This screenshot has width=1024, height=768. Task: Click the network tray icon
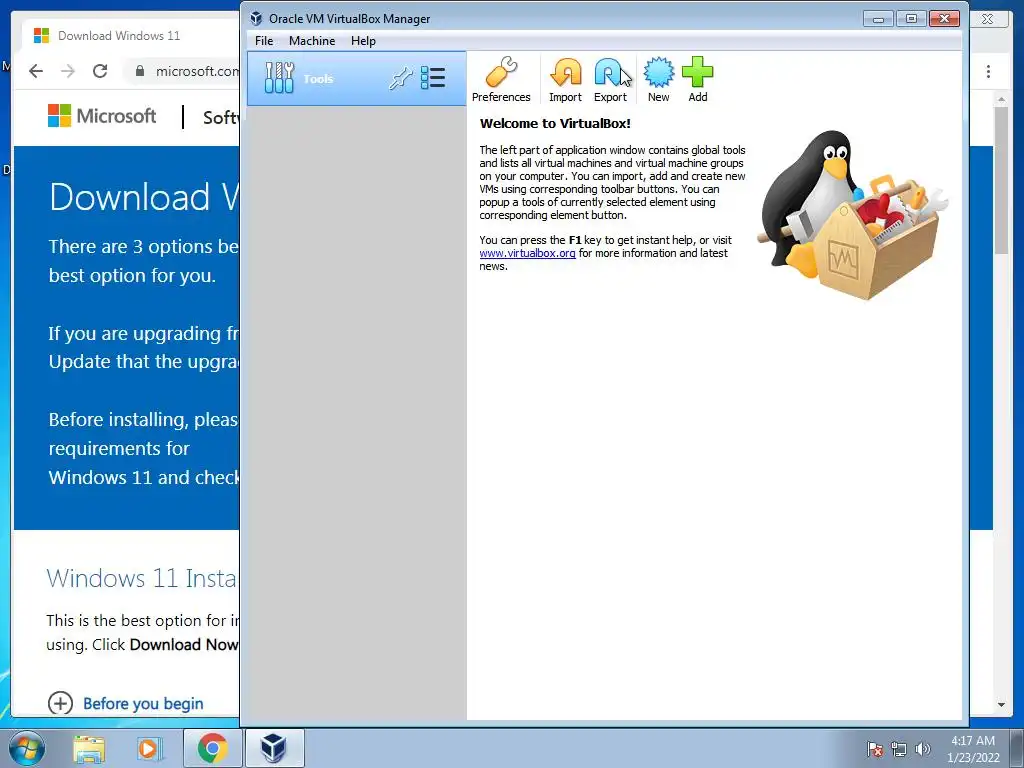pos(899,749)
